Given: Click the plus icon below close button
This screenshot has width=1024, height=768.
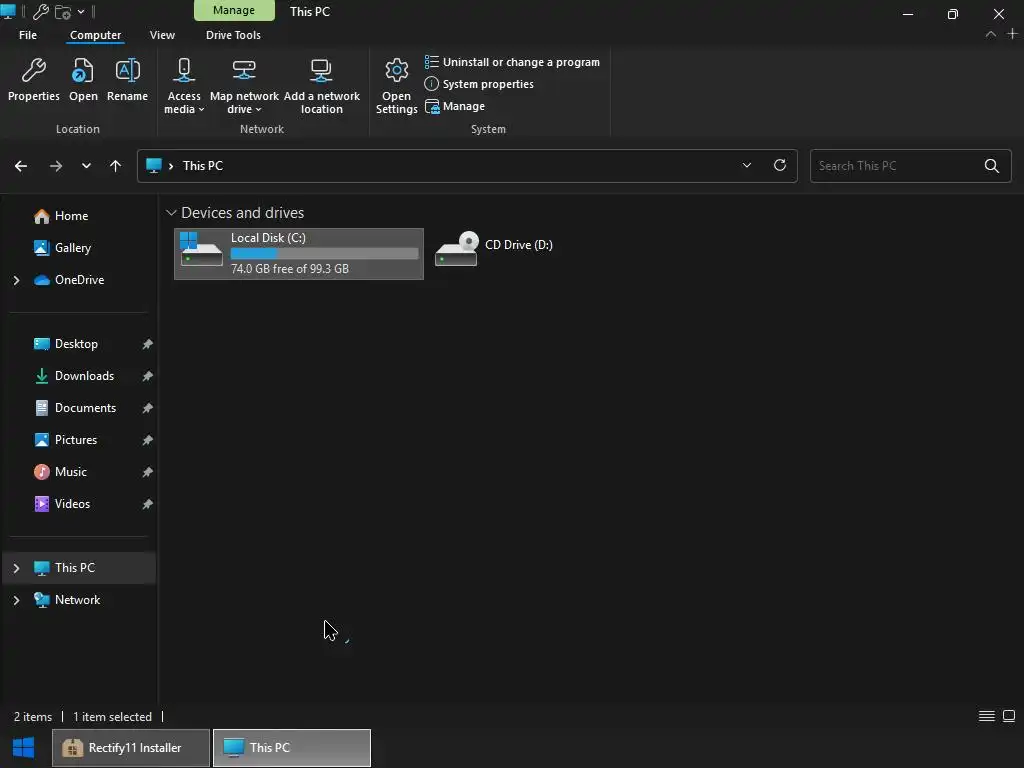Looking at the screenshot, I should tap(1013, 34).
